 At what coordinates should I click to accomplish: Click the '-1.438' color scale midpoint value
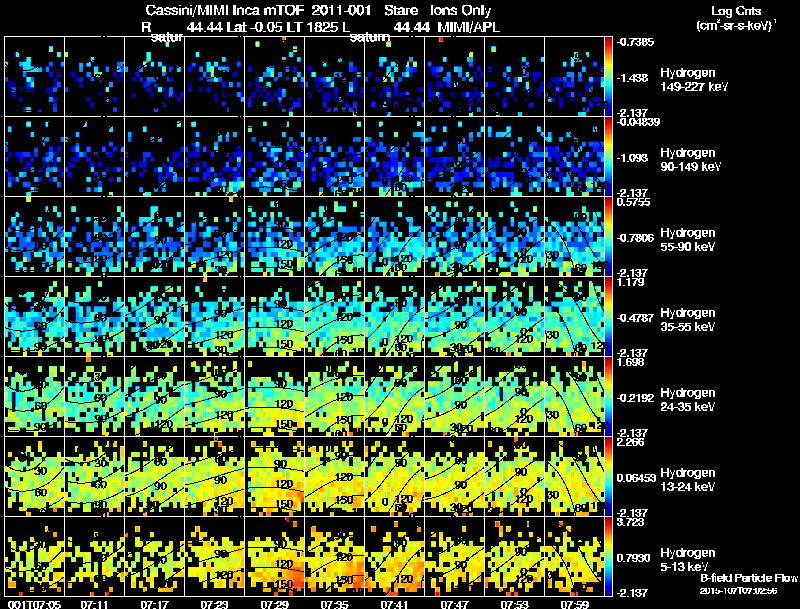click(632, 78)
